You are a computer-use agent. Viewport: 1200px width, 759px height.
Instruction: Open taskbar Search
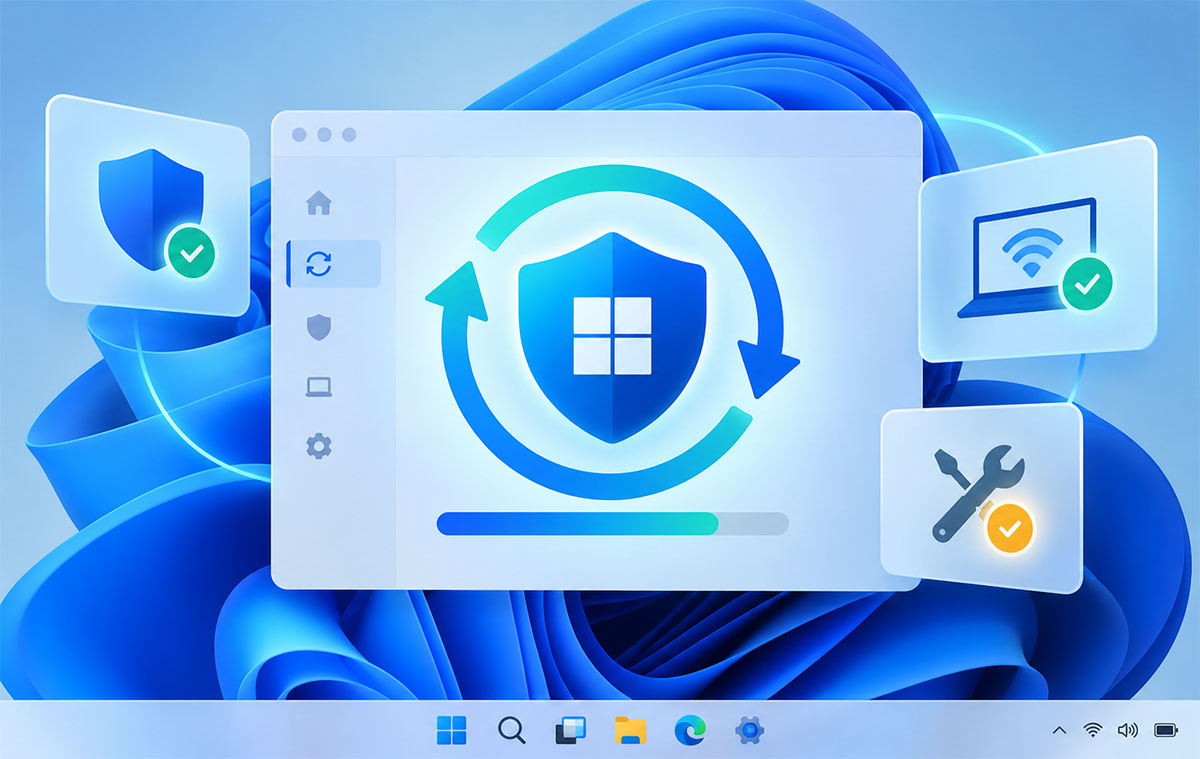(512, 731)
